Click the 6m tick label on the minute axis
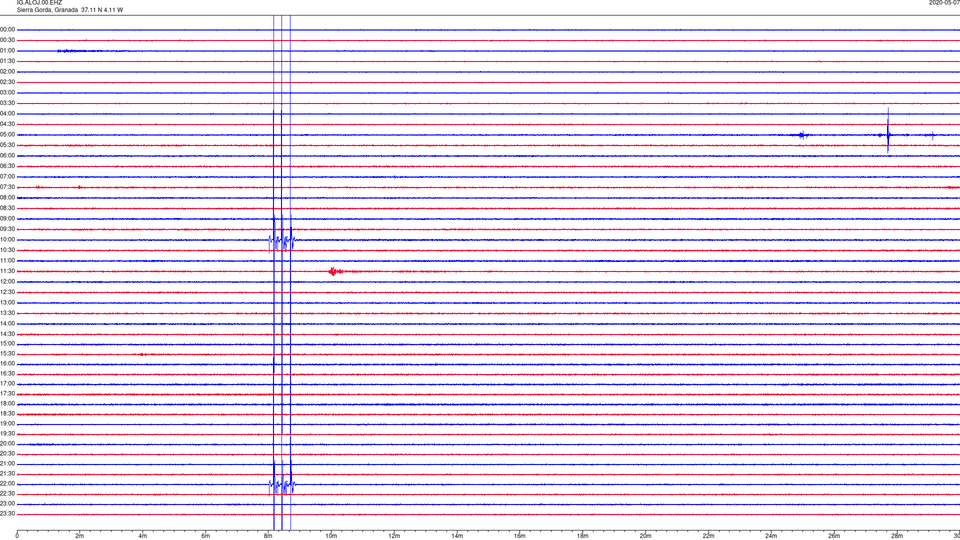 coord(206,536)
